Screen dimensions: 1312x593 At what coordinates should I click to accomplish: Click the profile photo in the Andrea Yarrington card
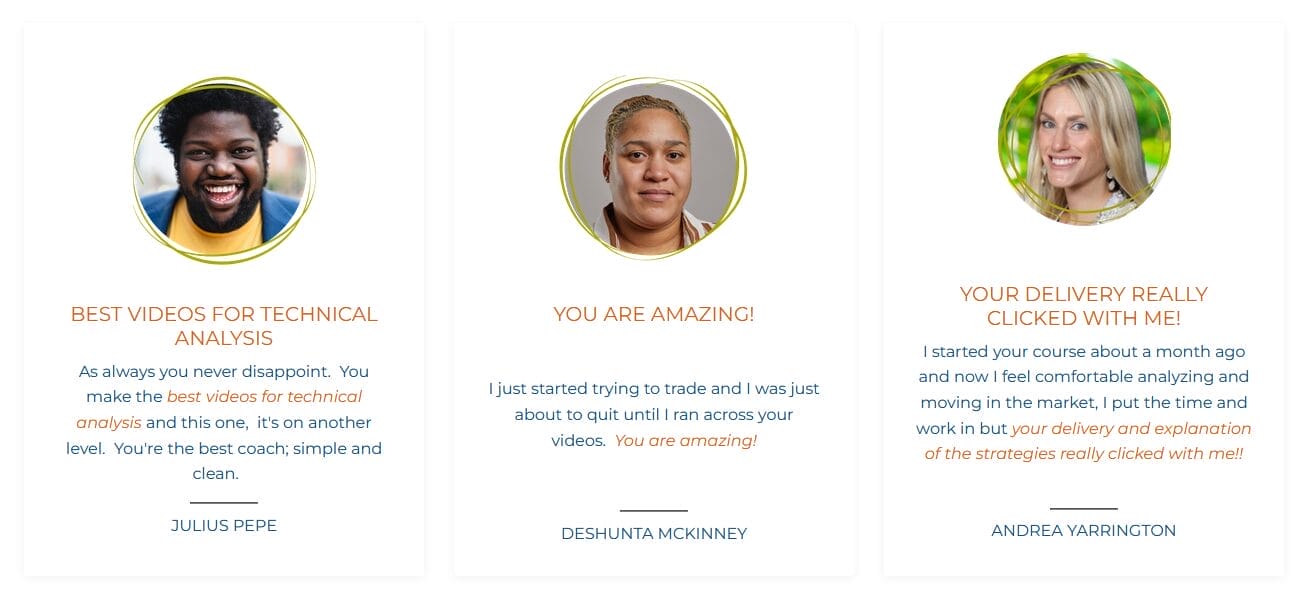(1083, 140)
